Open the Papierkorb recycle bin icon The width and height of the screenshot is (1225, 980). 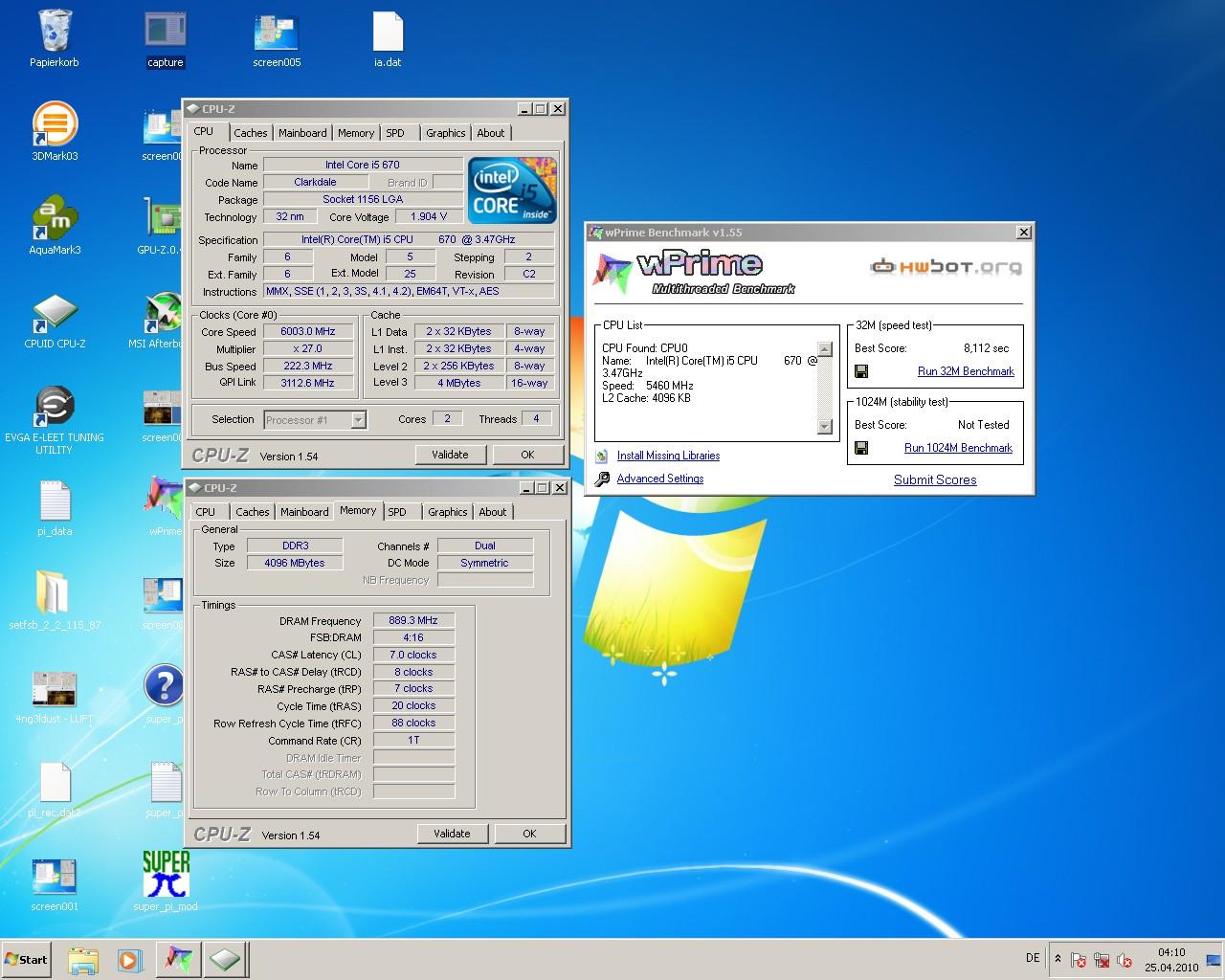(55, 38)
